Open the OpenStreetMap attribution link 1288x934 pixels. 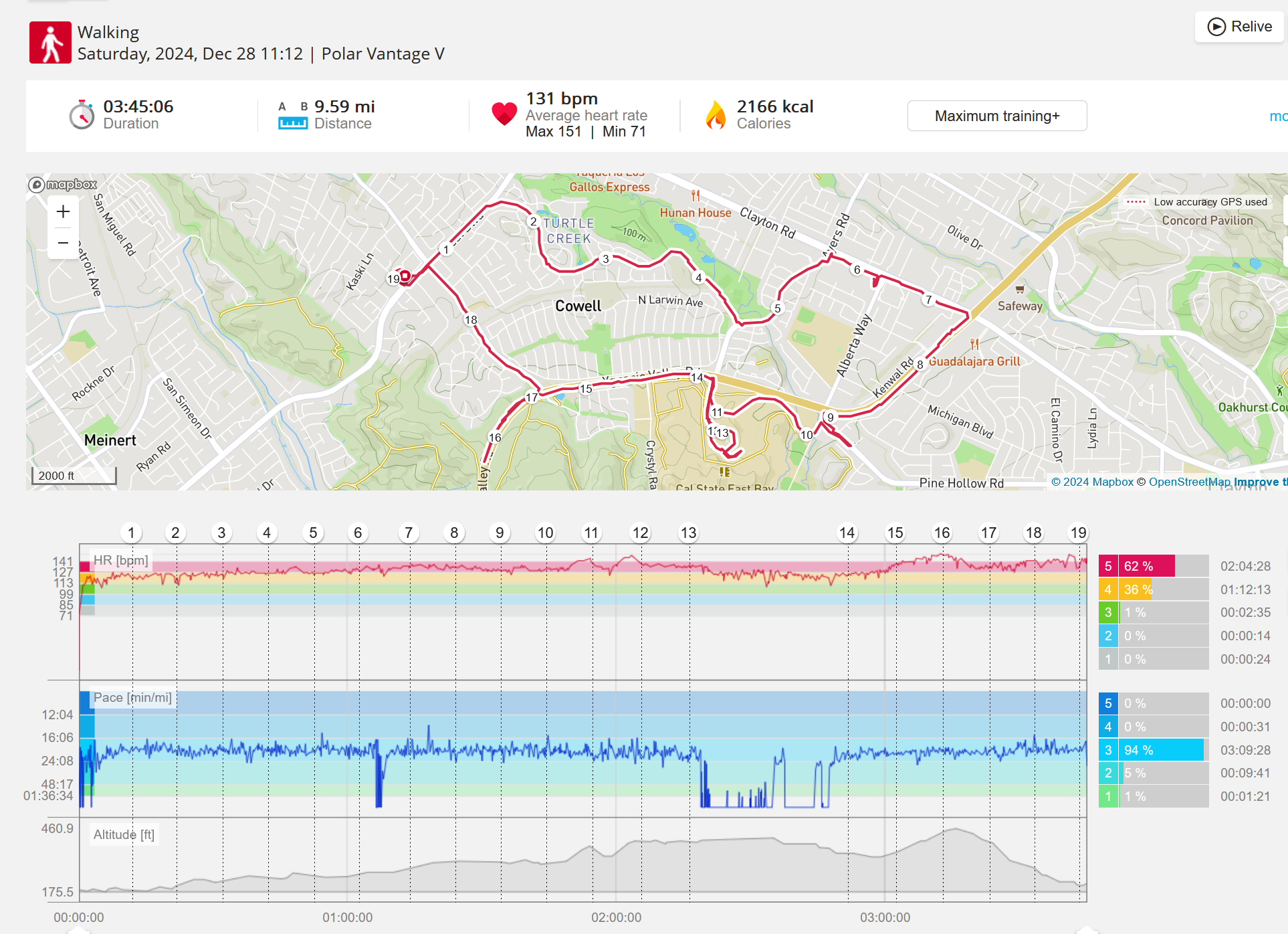click(1189, 482)
